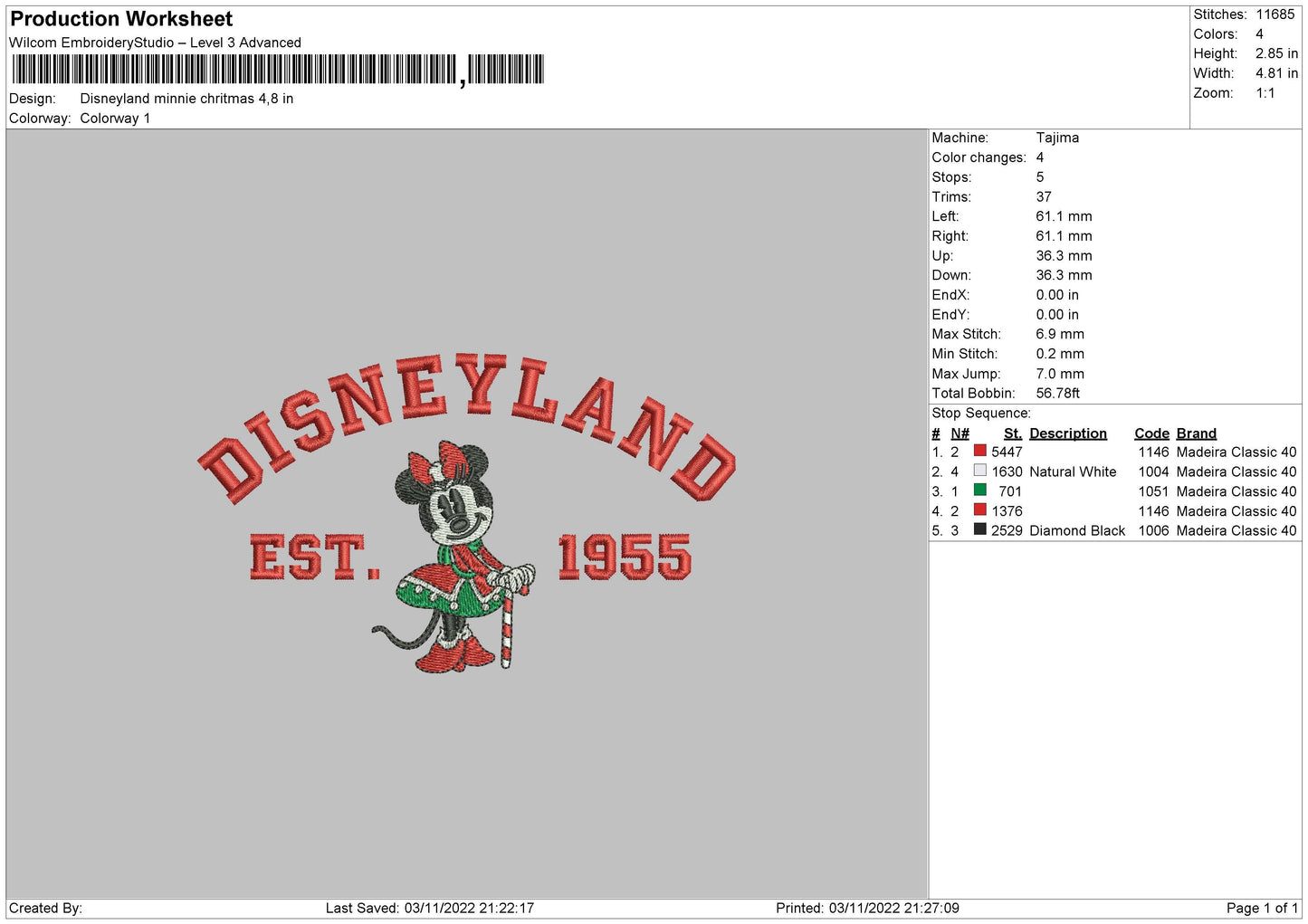Click the green color swatch for thread 701

pos(979,490)
